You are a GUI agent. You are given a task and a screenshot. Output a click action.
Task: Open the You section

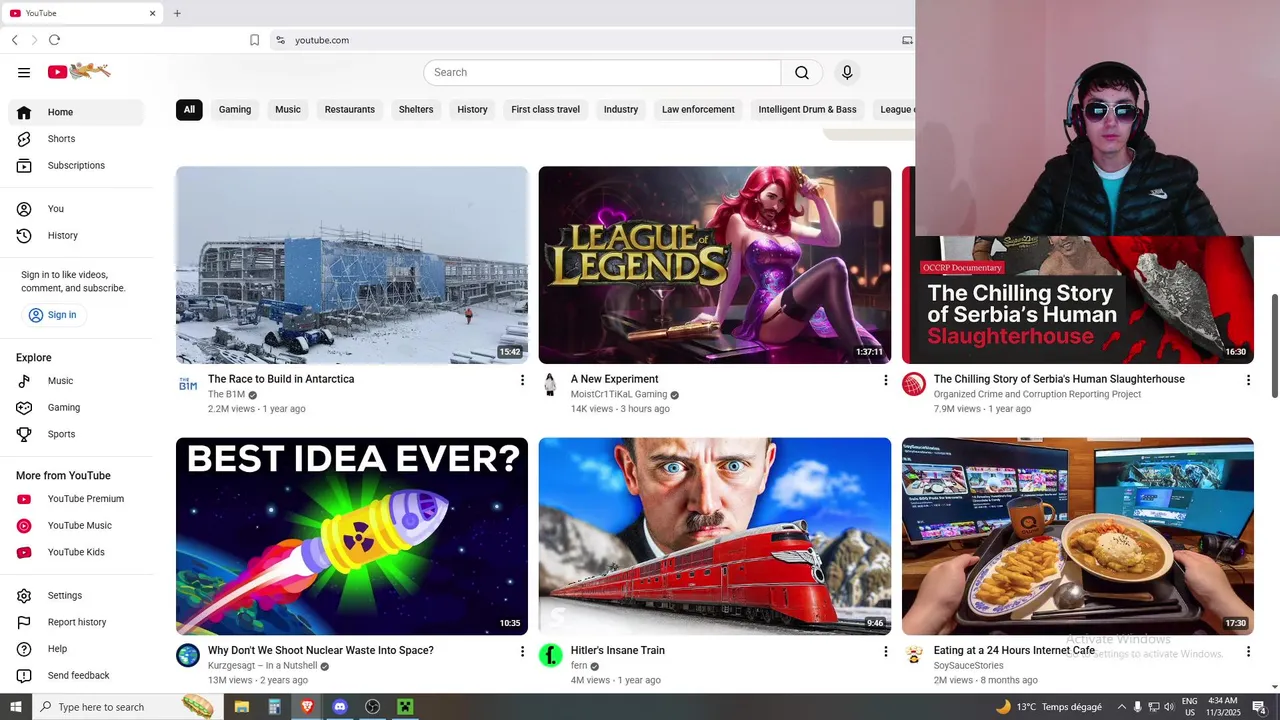[76, 209]
